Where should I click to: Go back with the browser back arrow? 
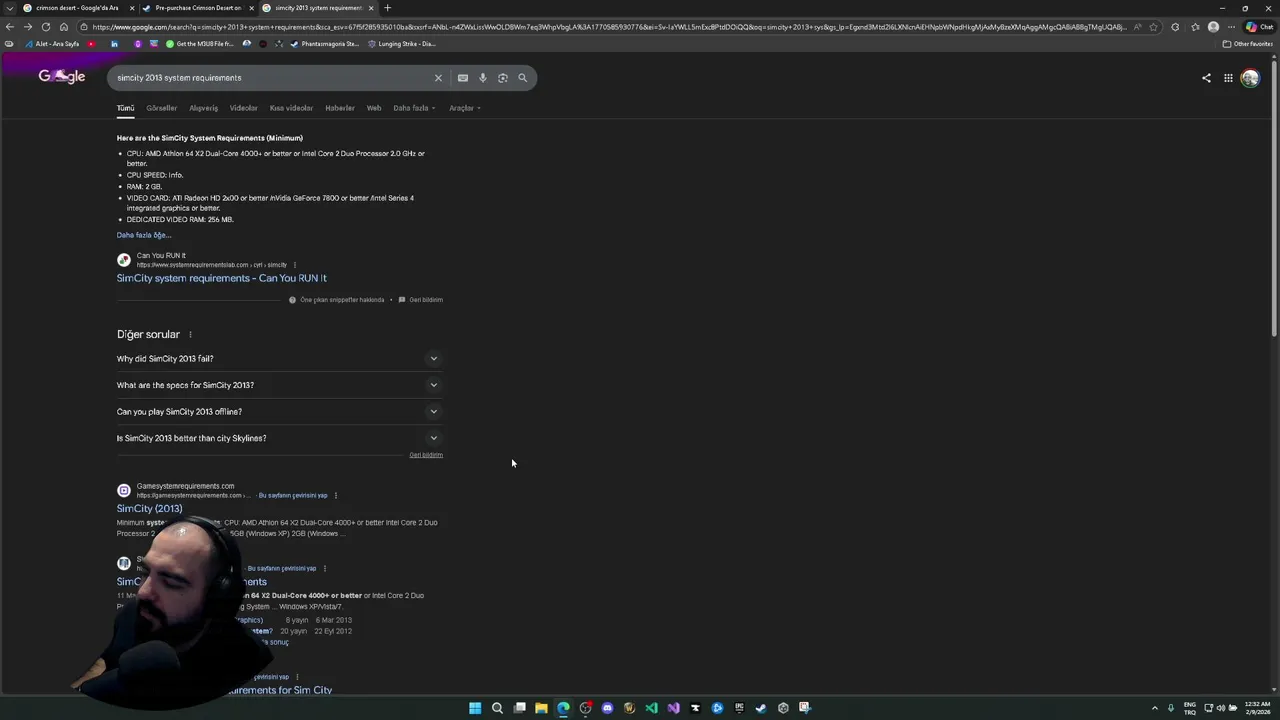pos(10,27)
